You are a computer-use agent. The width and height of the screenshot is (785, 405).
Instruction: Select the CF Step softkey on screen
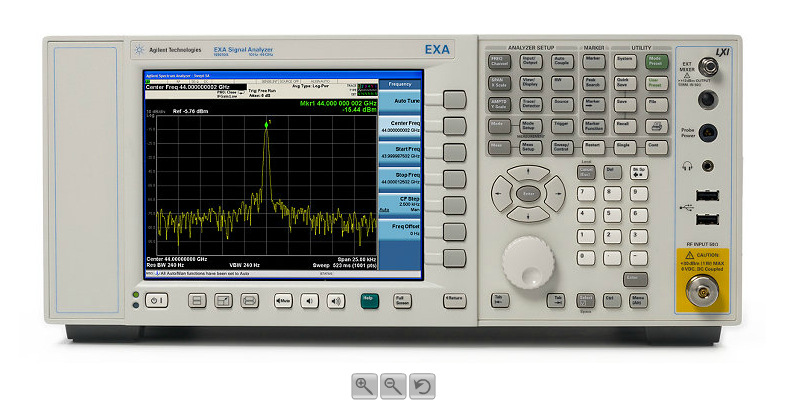(399, 205)
